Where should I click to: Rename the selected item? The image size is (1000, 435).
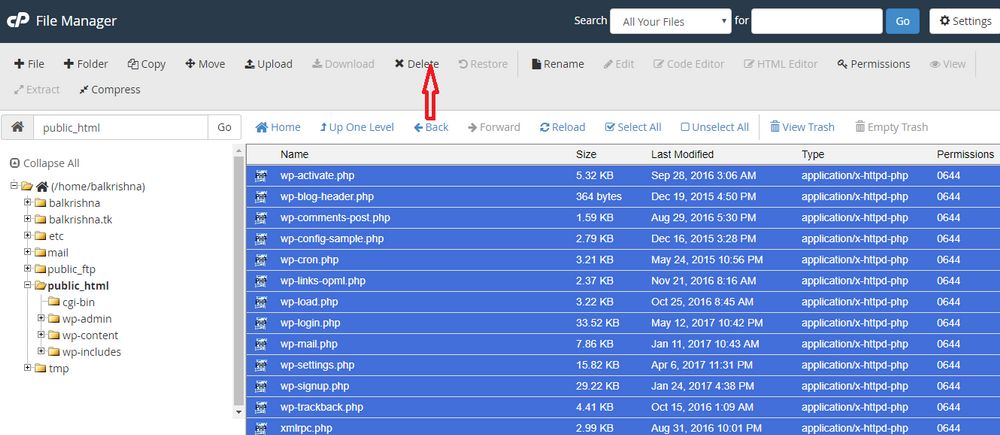(558, 64)
